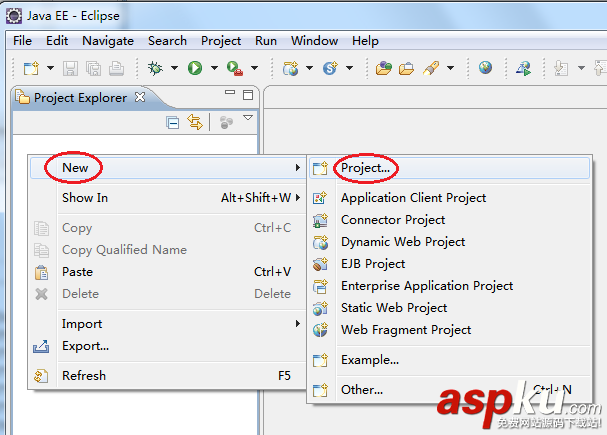Image resolution: width=607 pixels, height=435 pixels.
Task: Click the Search flashlight toolbar icon
Action: [x=430, y=68]
